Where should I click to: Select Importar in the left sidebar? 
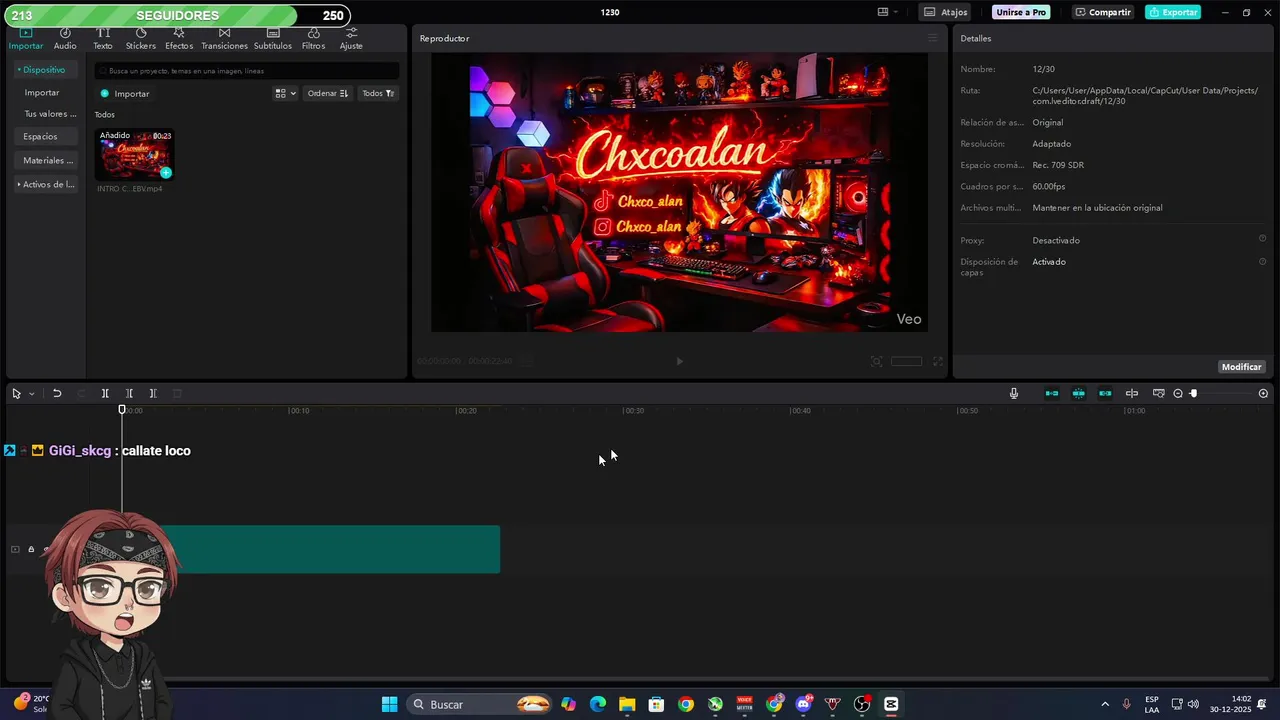(x=42, y=92)
